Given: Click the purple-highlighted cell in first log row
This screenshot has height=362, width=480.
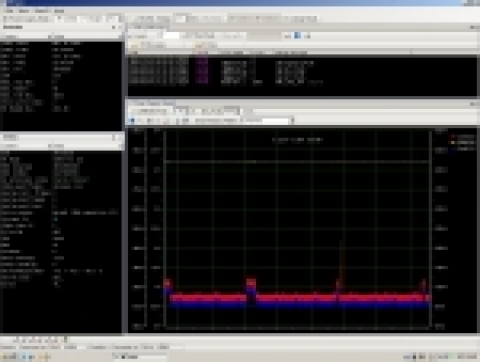Looking at the screenshot, I should pyautogui.click(x=202, y=62).
